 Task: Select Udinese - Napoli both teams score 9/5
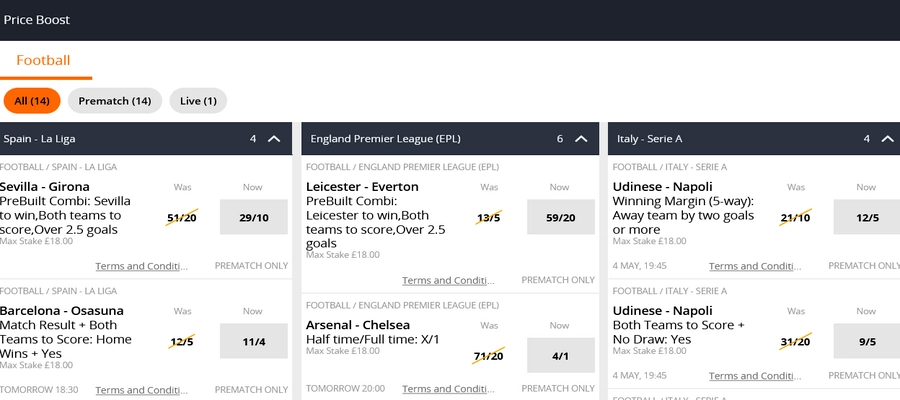pos(867,341)
